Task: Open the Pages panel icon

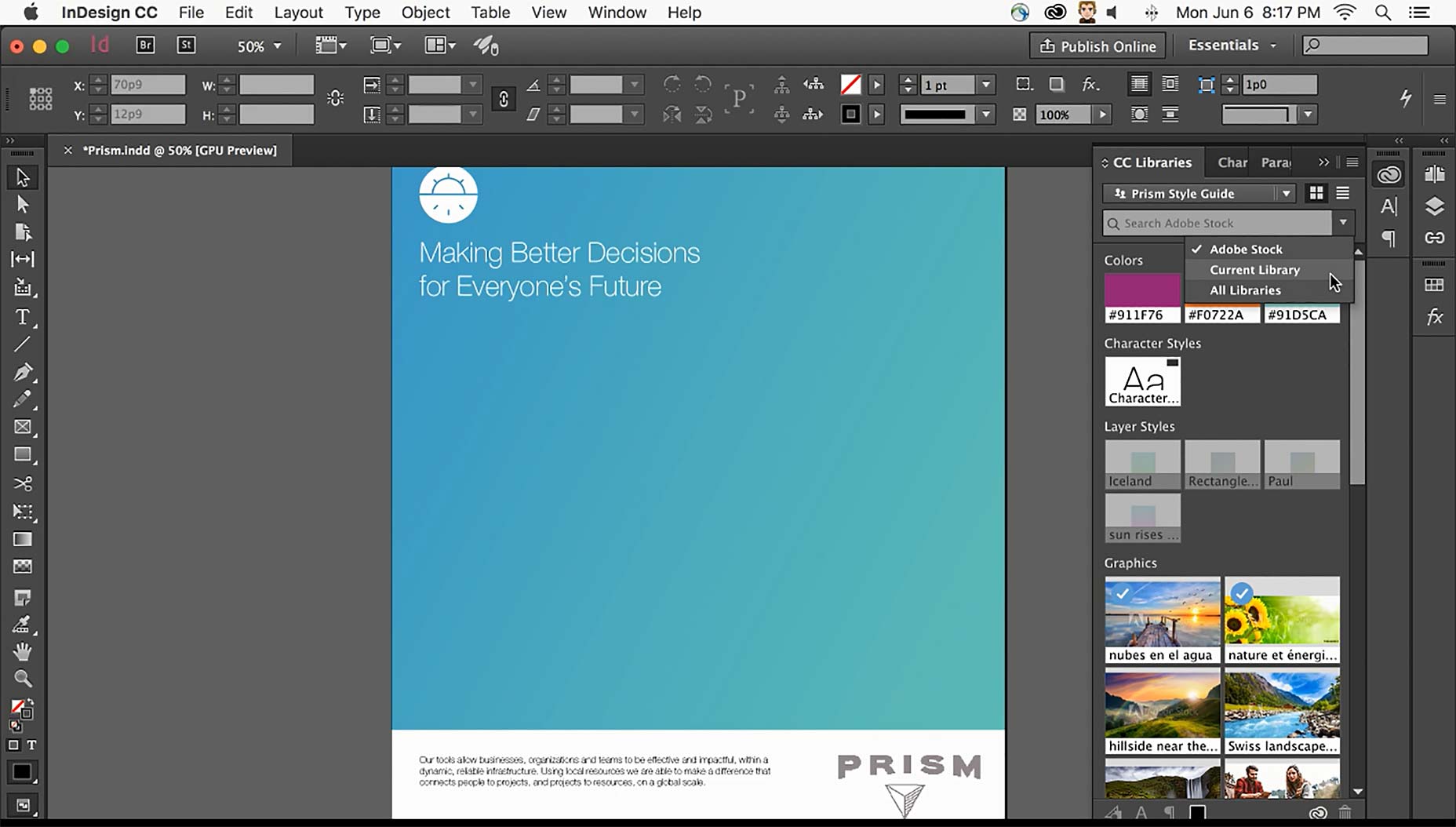Action: tap(1435, 173)
